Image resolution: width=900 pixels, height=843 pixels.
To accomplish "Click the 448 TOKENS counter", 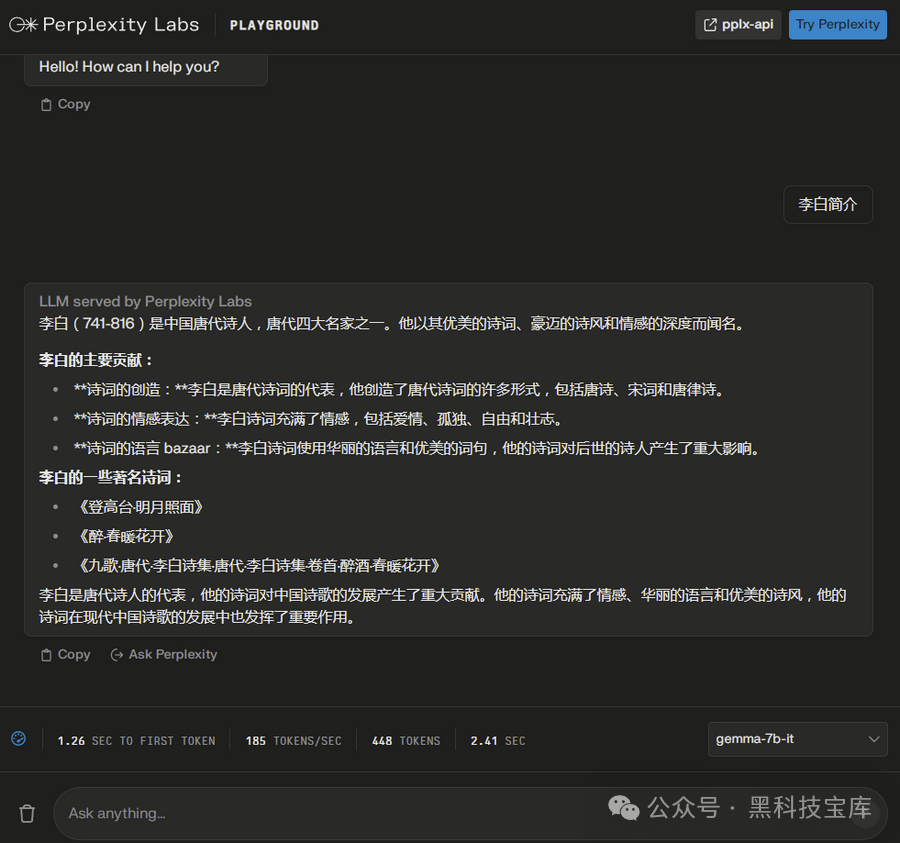I will [x=405, y=741].
